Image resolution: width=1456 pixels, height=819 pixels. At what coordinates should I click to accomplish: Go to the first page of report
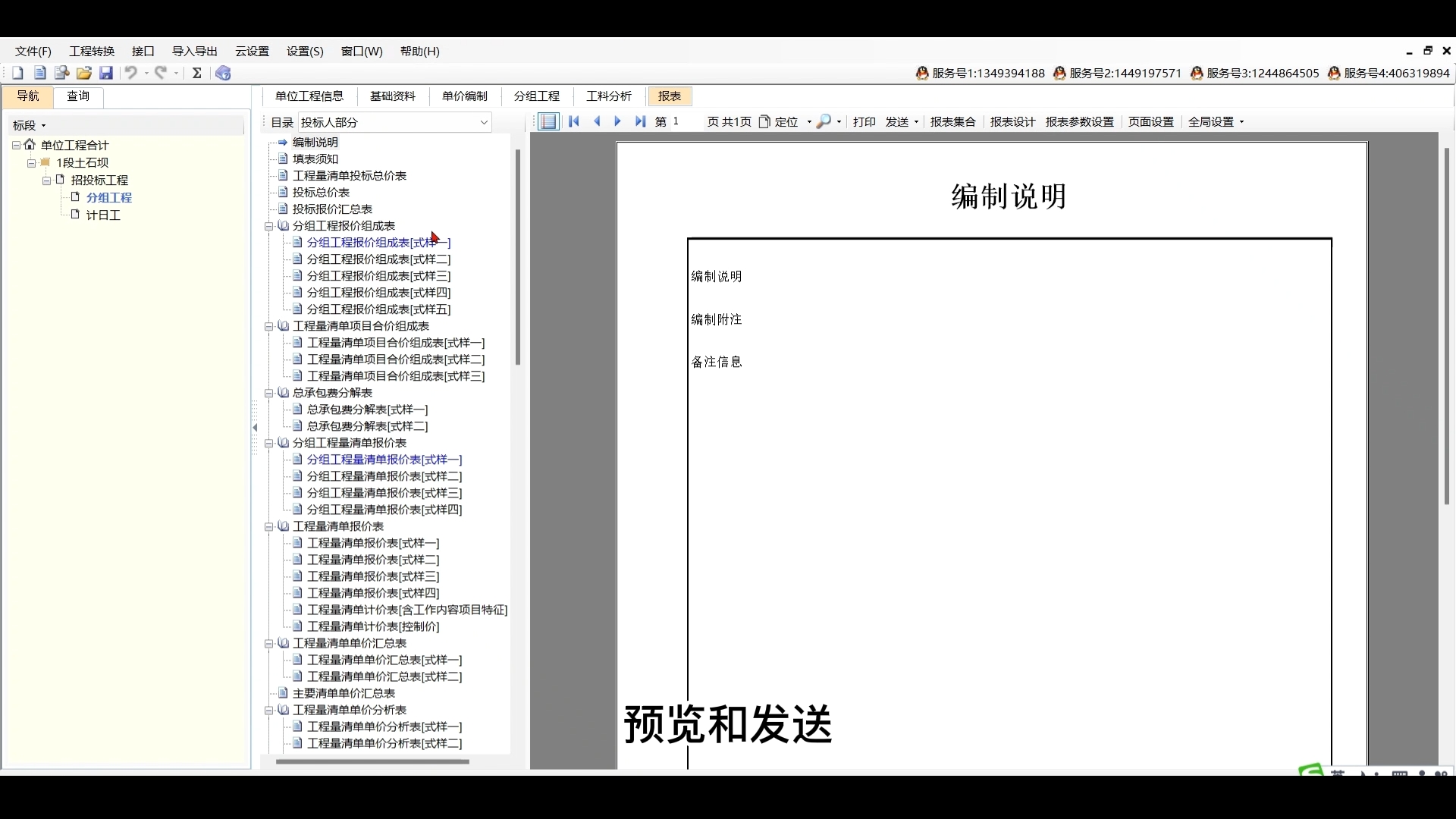574,121
